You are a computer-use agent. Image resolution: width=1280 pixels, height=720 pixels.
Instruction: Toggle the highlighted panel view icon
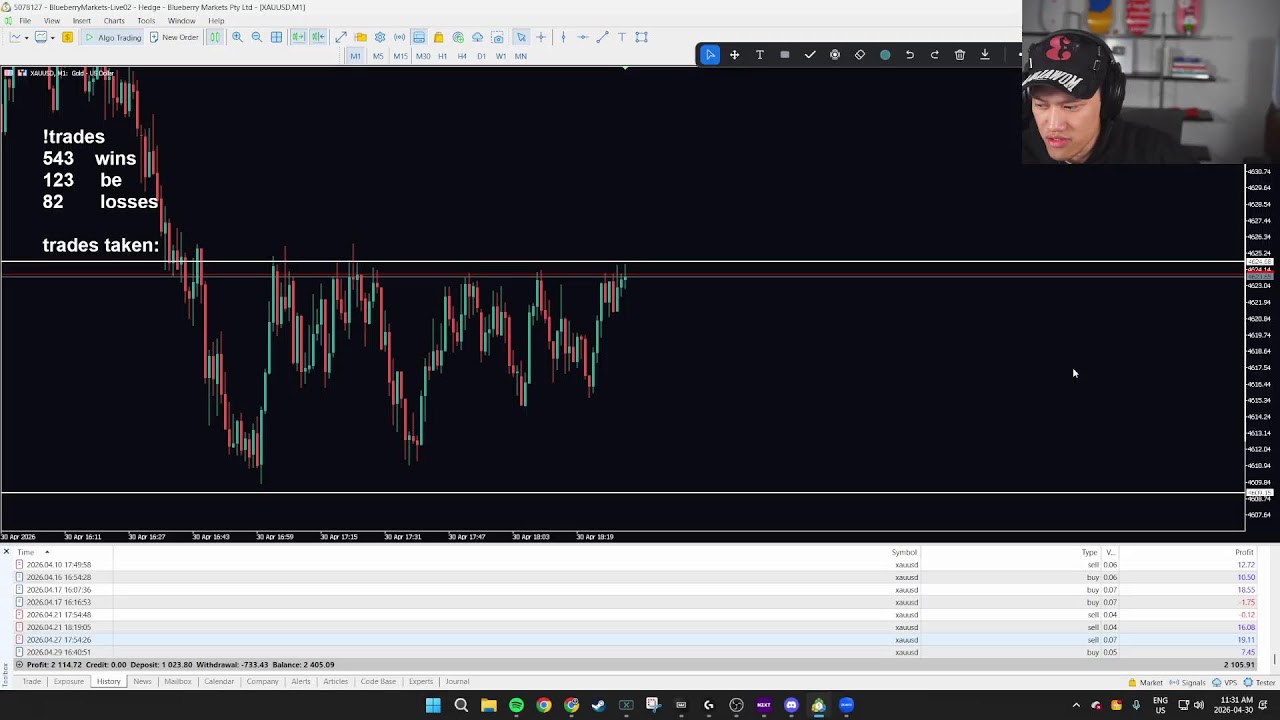coord(419,37)
